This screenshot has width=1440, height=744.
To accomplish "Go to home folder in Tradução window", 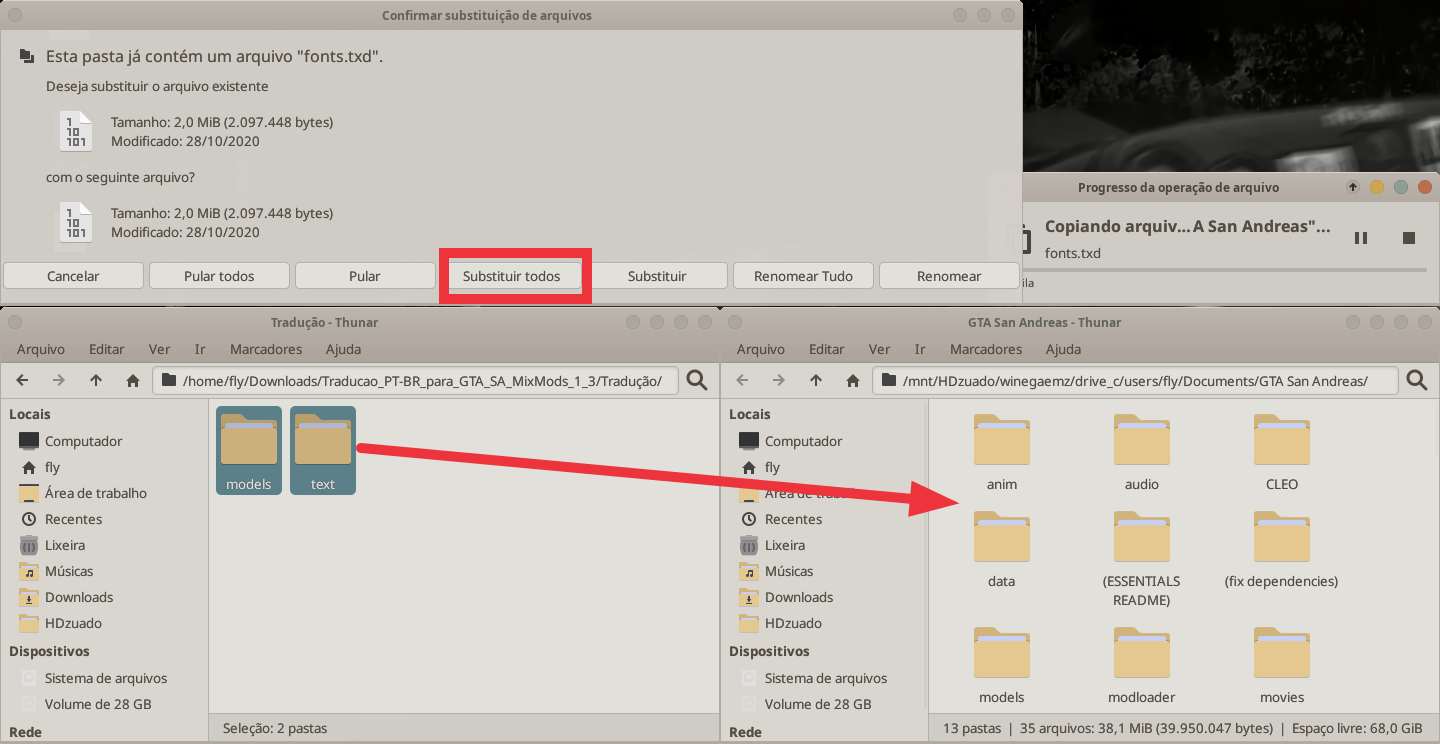I will point(132,380).
